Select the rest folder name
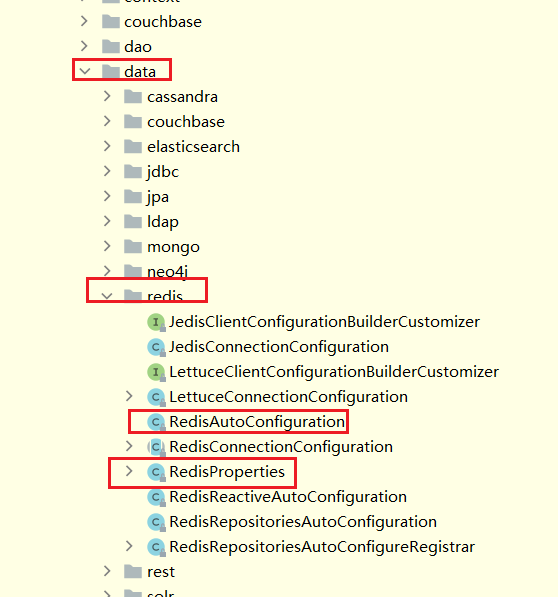 click(x=161, y=572)
